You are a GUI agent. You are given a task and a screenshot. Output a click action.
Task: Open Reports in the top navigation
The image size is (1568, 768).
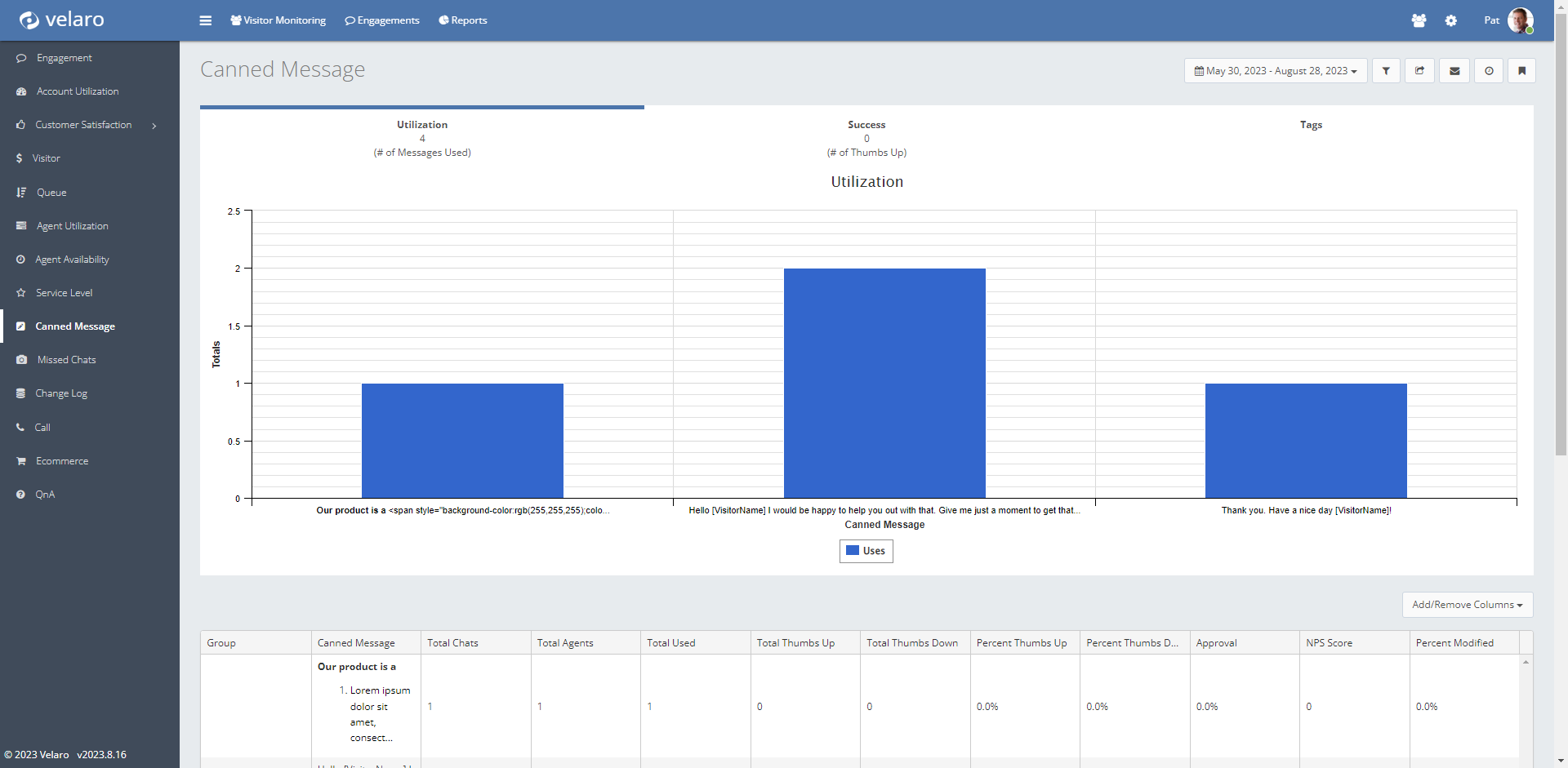tap(463, 20)
